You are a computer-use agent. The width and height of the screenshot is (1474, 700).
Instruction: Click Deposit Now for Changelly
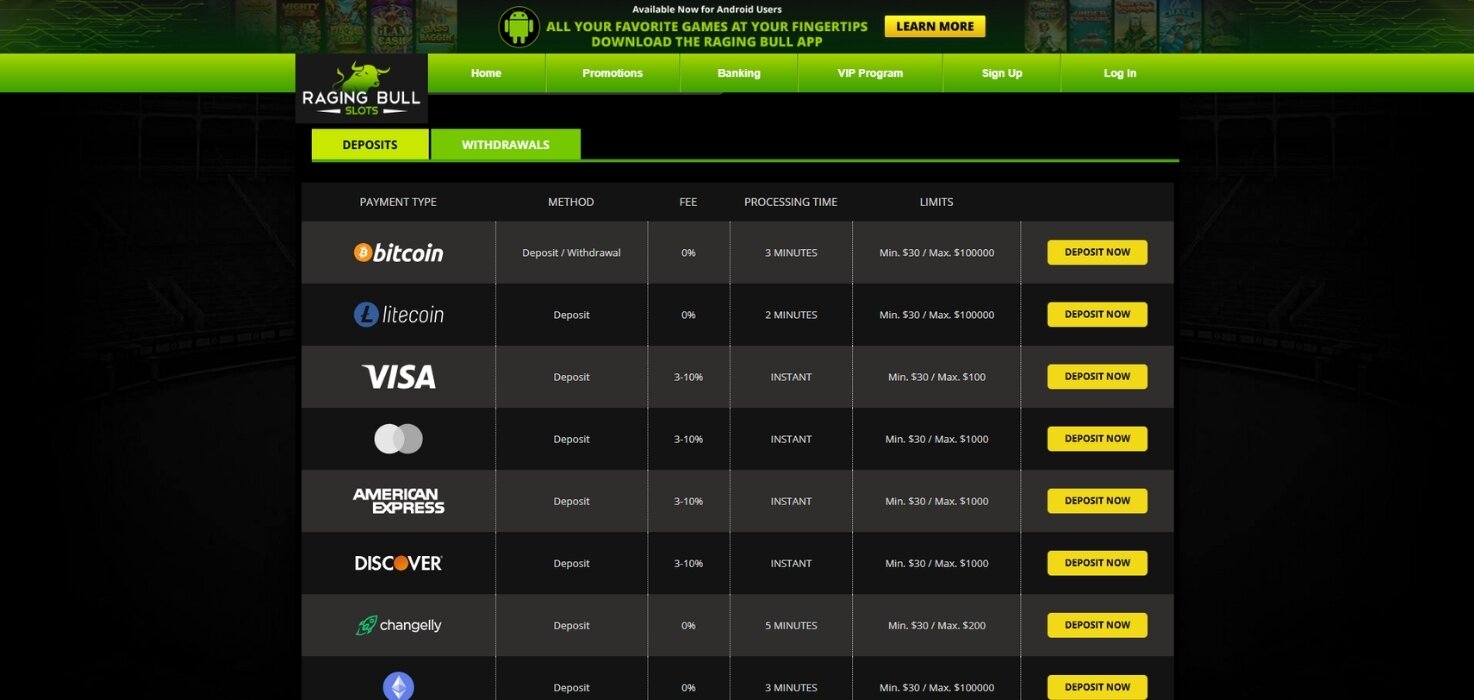point(1097,625)
